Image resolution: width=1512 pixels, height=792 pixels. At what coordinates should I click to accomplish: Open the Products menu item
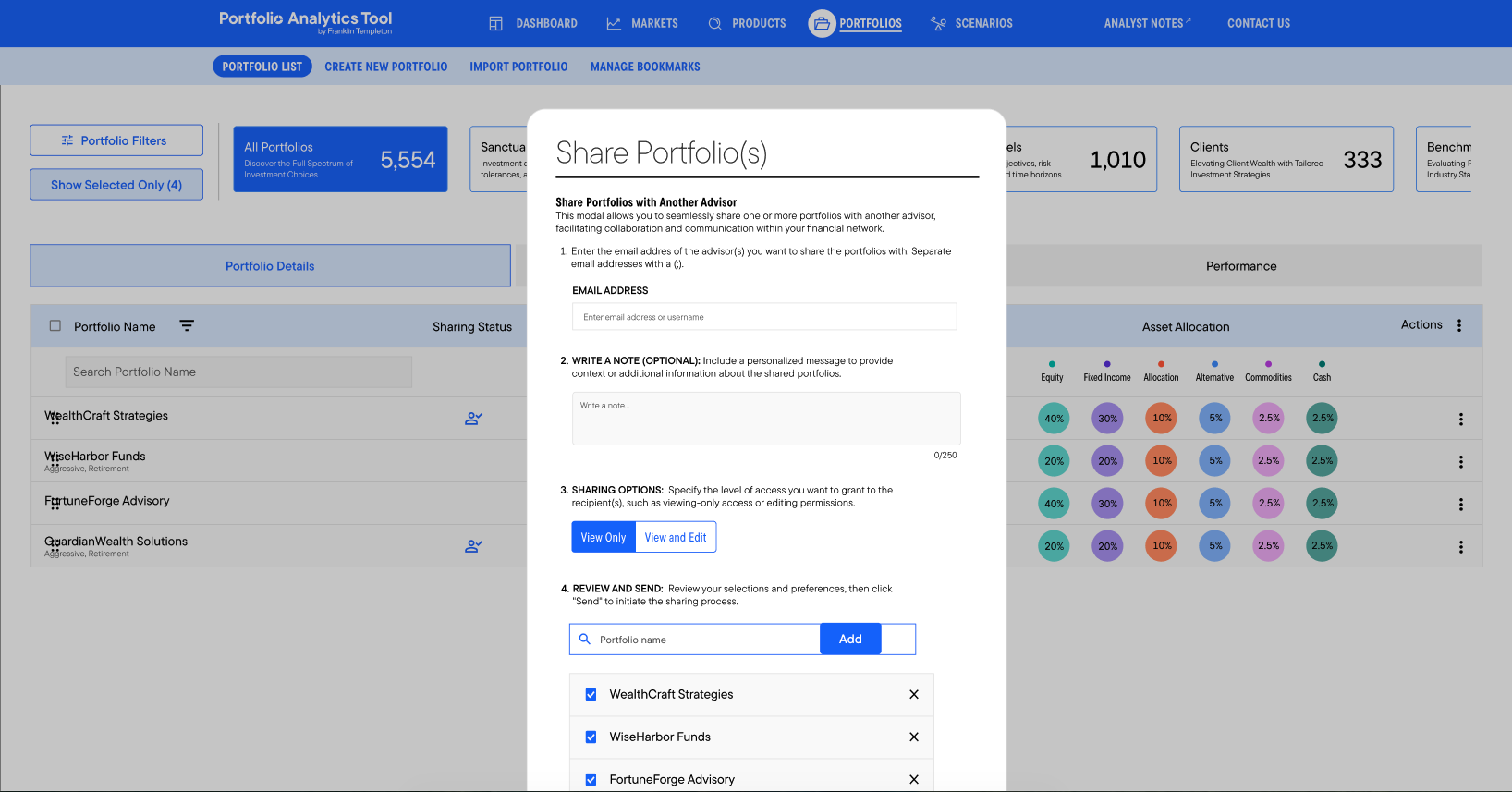(759, 23)
